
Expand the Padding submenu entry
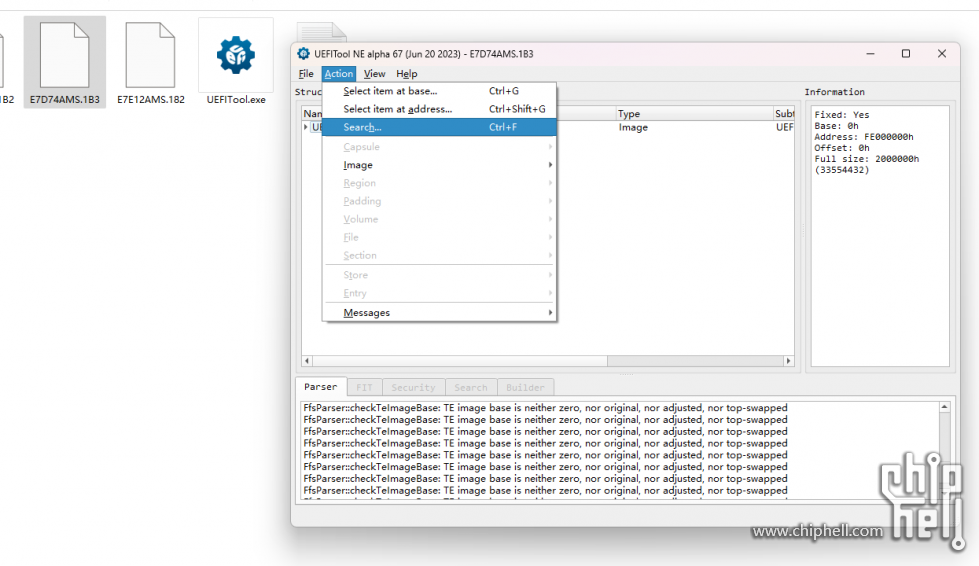click(x=440, y=201)
